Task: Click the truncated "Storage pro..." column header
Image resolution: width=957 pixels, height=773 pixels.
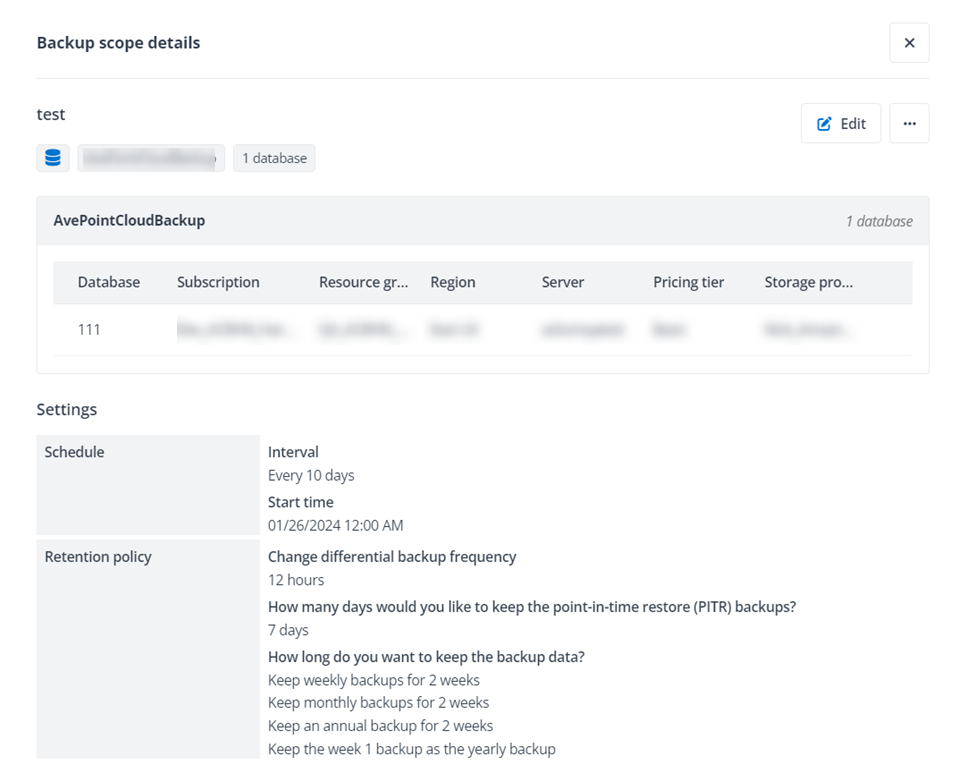Action: (x=808, y=282)
